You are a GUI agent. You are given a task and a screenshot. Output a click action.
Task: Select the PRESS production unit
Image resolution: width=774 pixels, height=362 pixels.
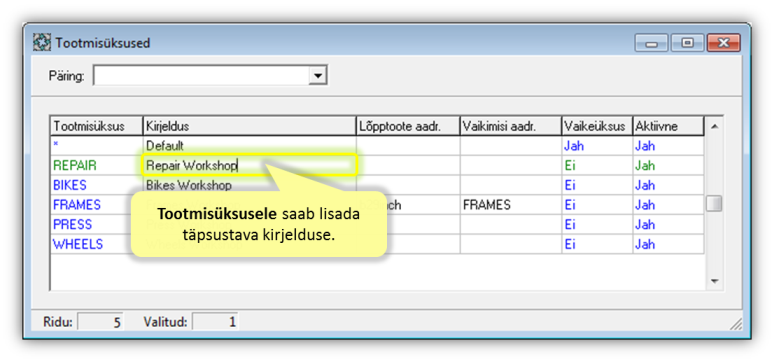coord(97,225)
